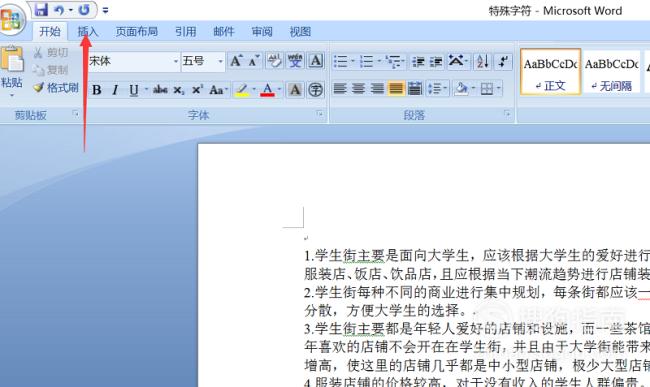Expand the font name dropdown arrow
Image resolution: width=650 pixels, height=387 pixels.
[x=176, y=61]
